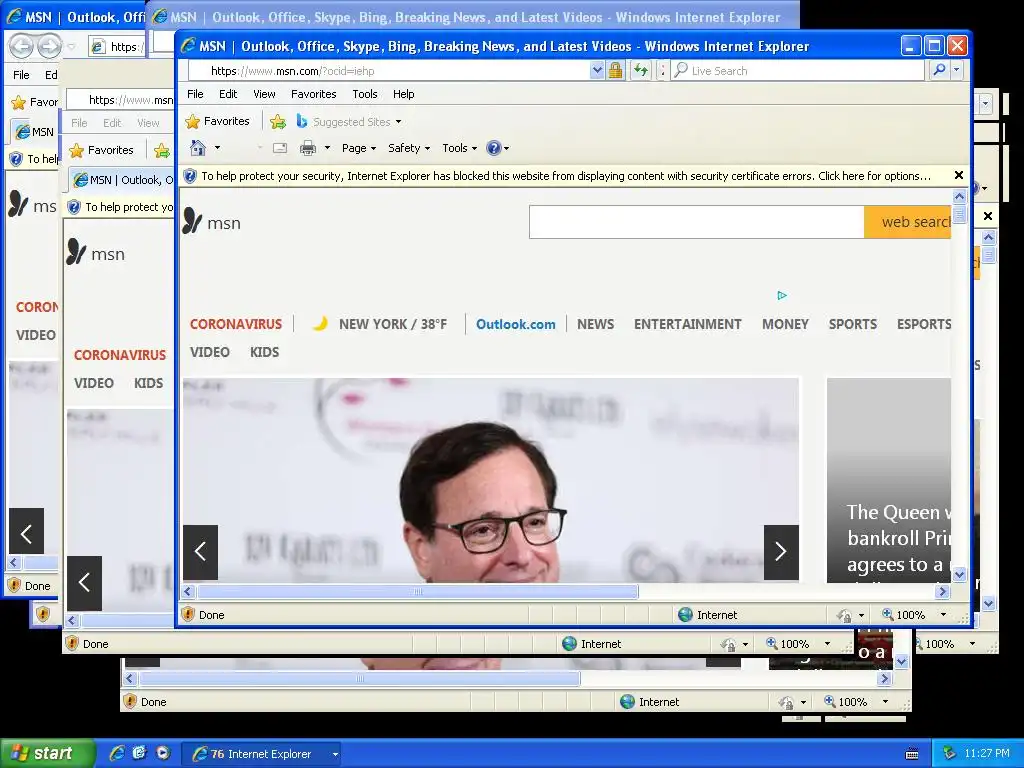Launch Windows Media Player from Quick Launch
1024x768 pixels.
click(x=163, y=753)
